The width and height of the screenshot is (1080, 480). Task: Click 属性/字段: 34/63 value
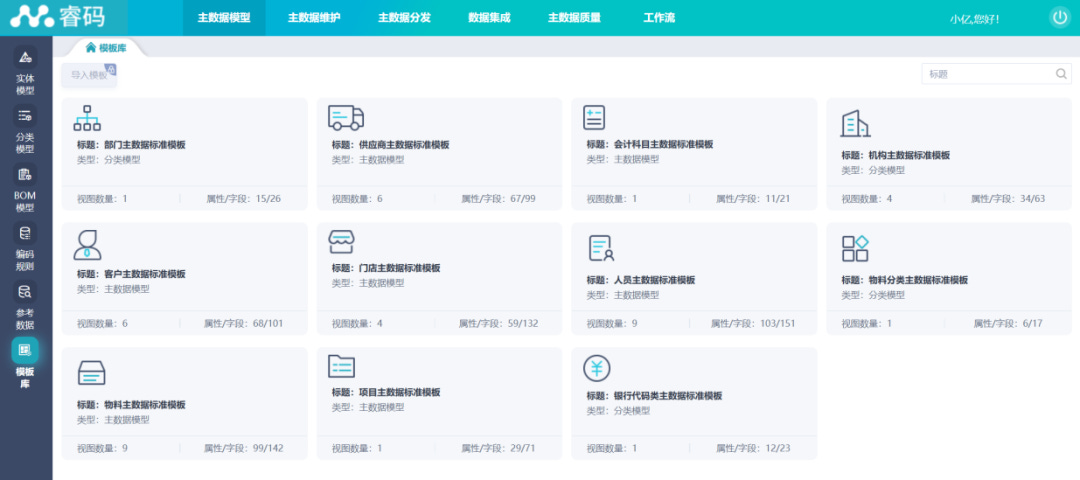pyautogui.click(x=1008, y=198)
